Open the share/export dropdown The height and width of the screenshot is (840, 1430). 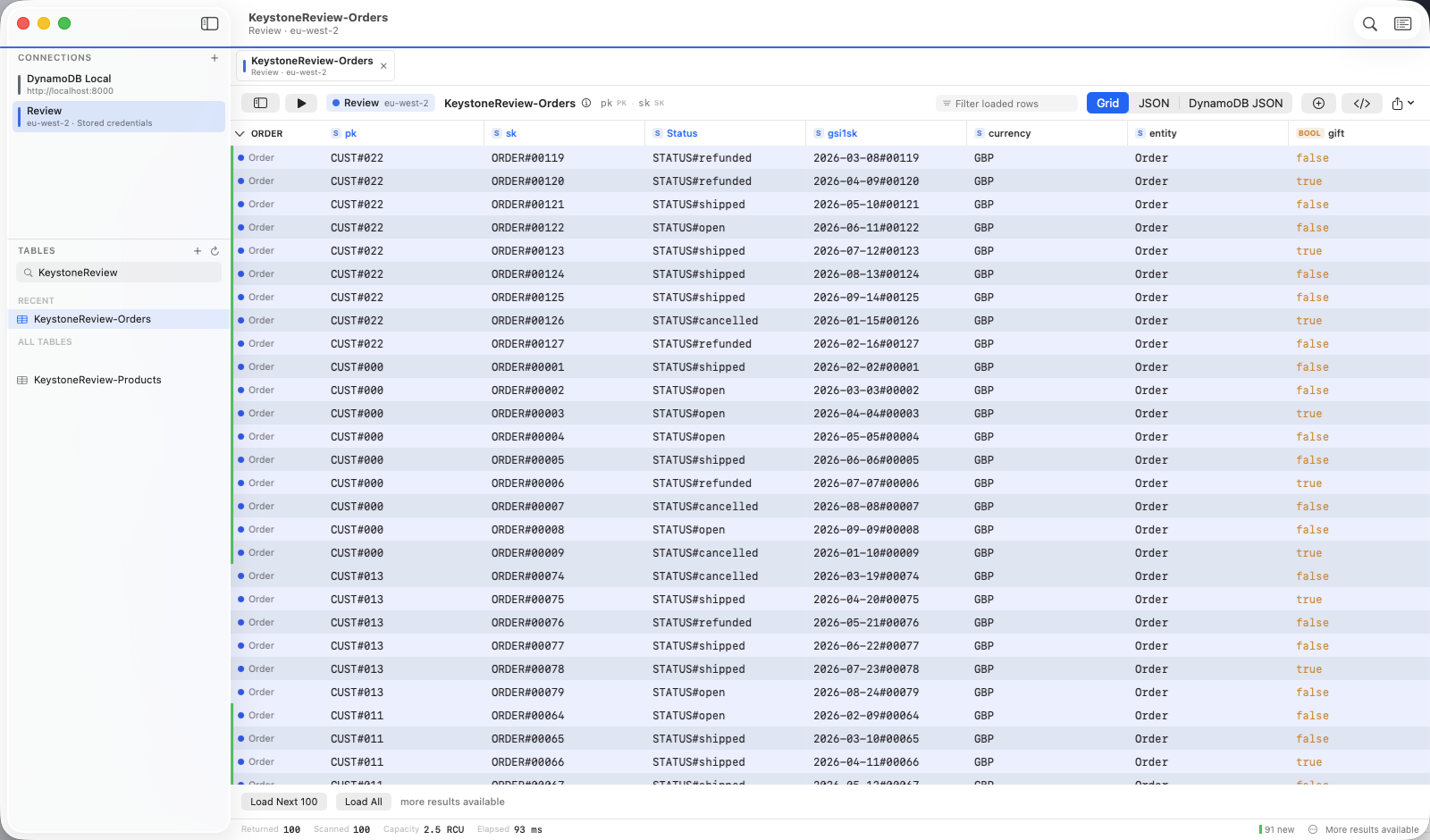1403,104
